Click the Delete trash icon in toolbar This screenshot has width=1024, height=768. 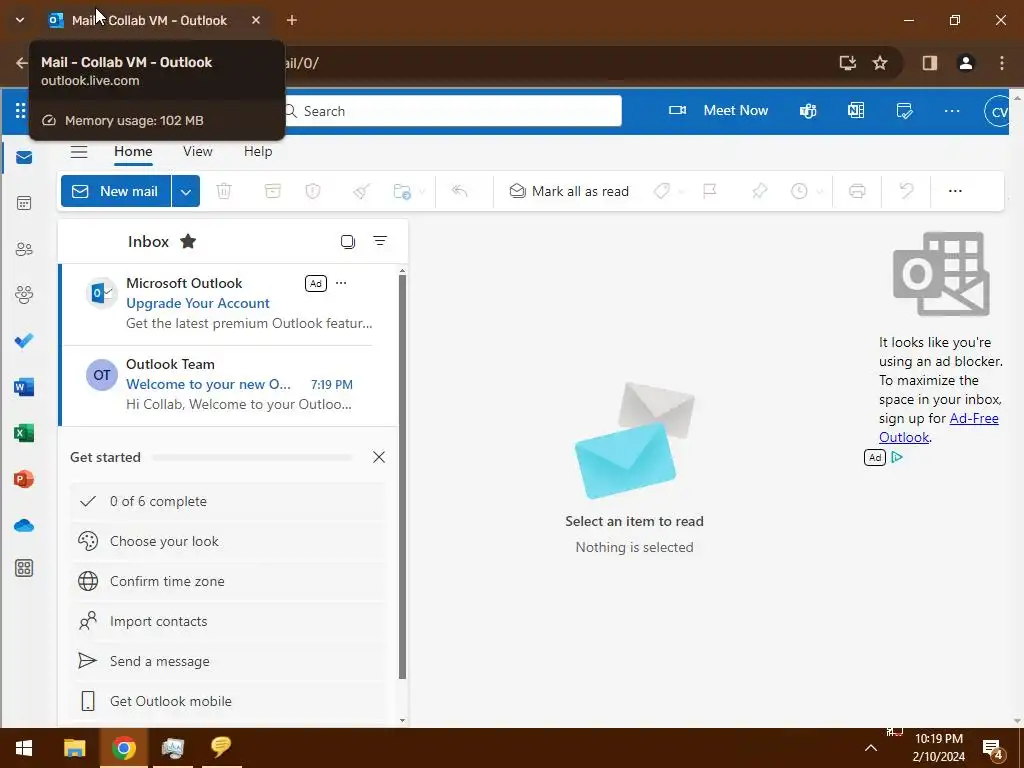click(x=224, y=191)
